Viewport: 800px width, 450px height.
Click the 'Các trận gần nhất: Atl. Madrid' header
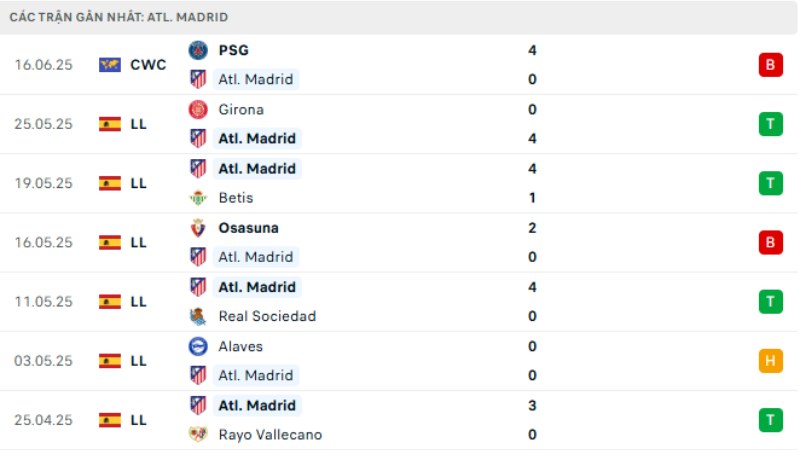[119, 17]
